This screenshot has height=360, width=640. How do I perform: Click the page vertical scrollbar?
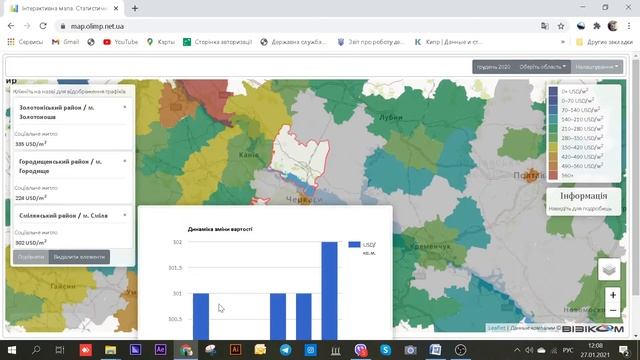(x=635, y=178)
